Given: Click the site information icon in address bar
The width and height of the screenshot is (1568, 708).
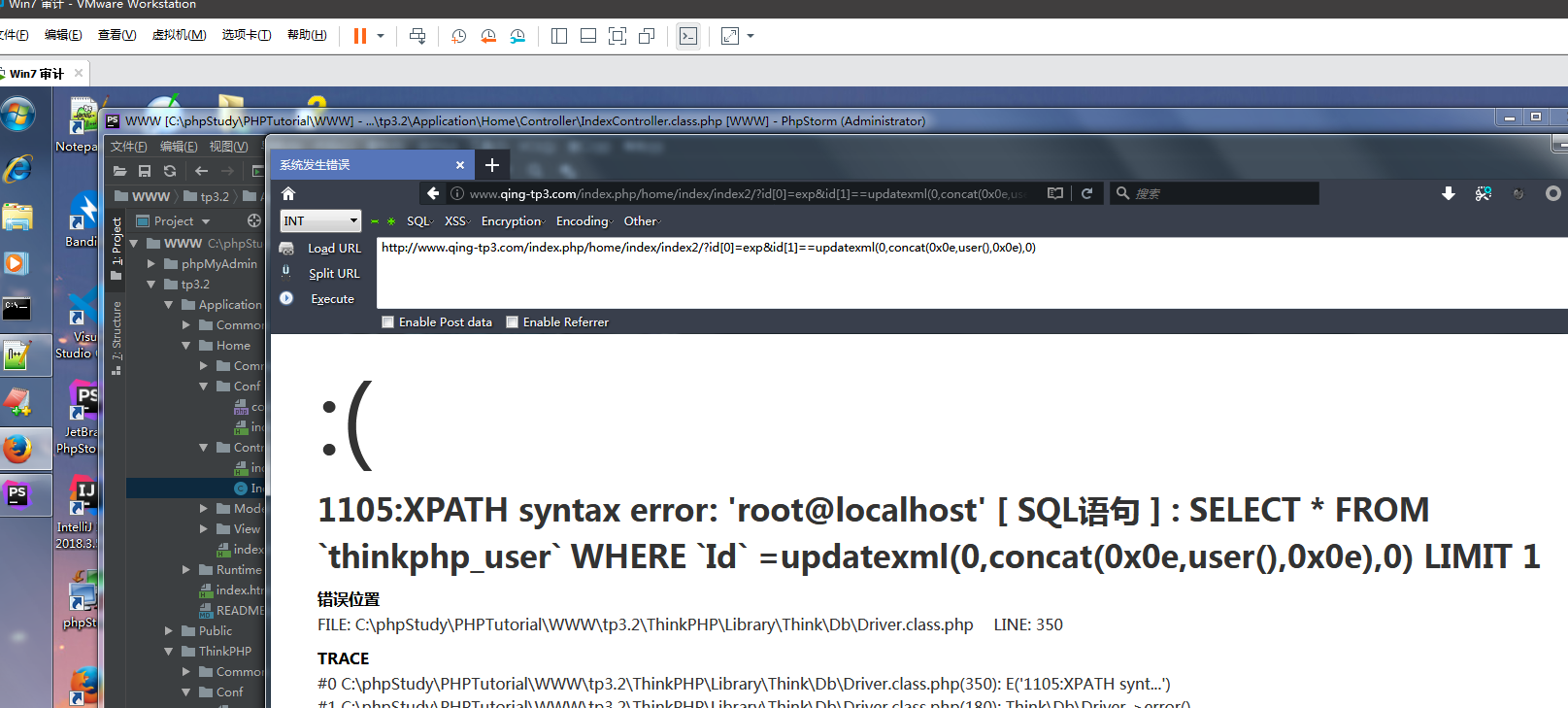Looking at the screenshot, I should click(x=457, y=193).
